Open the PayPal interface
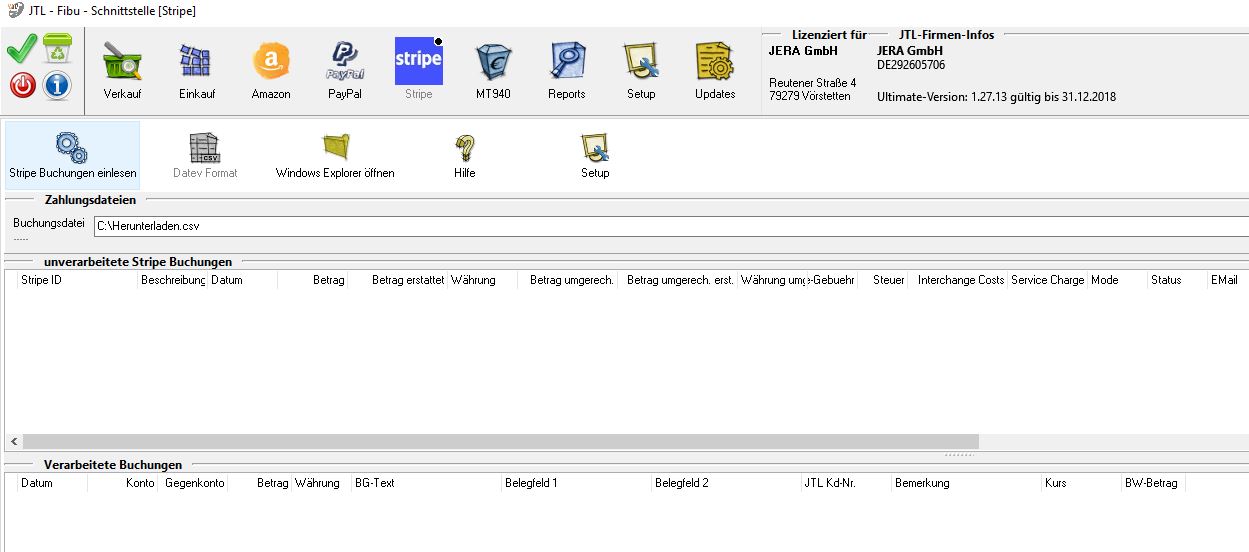Screen dimensions: 1249x552 (344, 70)
